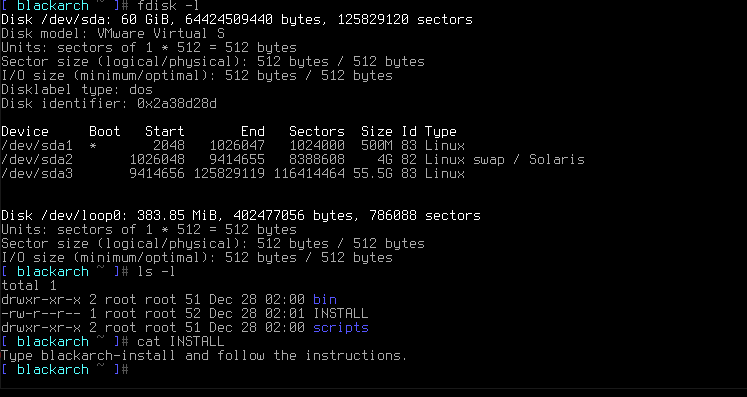Select the 'Disk /dev/loop0: 383.85 MiB' line

(241, 215)
